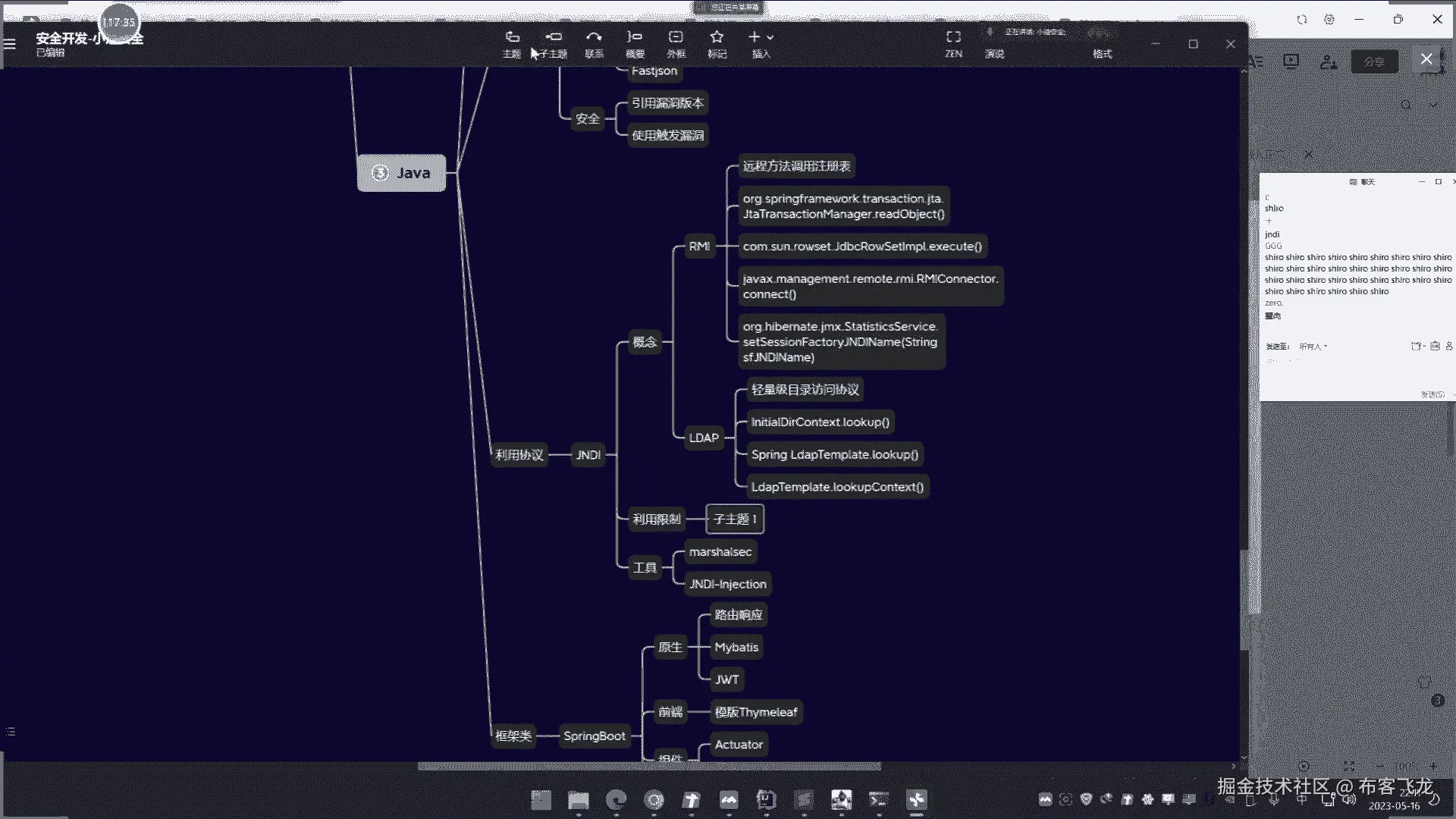Open Edge browser from the taskbar
Image resolution: width=1456 pixels, height=819 pixels.
616,799
